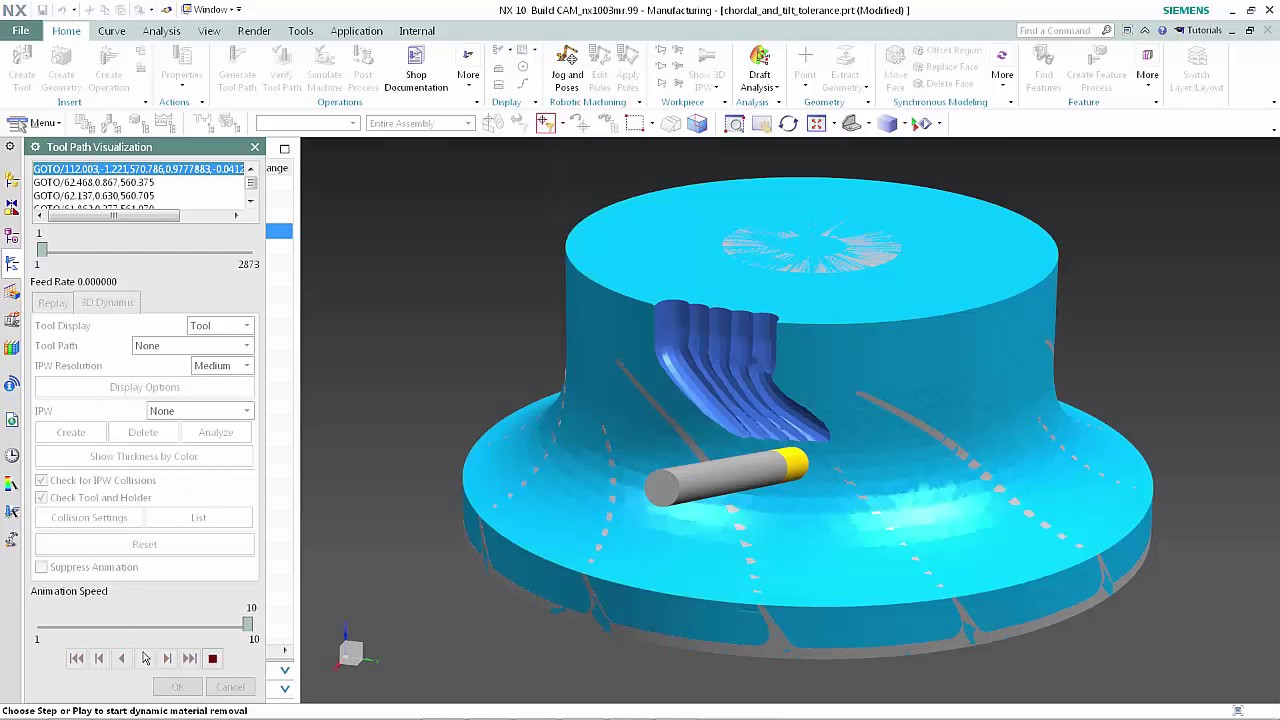Click the Zoom view icon in top toolbar
Screen dimensions: 1280x720
[x=735, y=124]
